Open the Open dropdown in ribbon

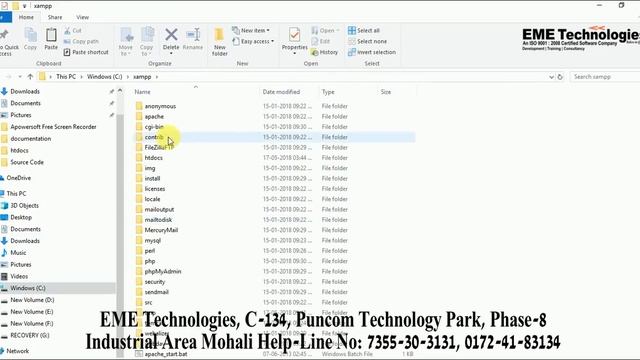click(325, 31)
